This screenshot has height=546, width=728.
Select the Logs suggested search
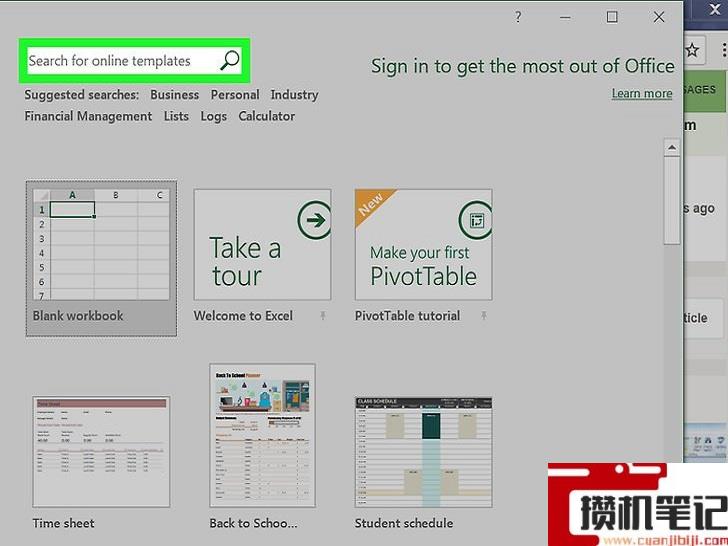click(214, 117)
